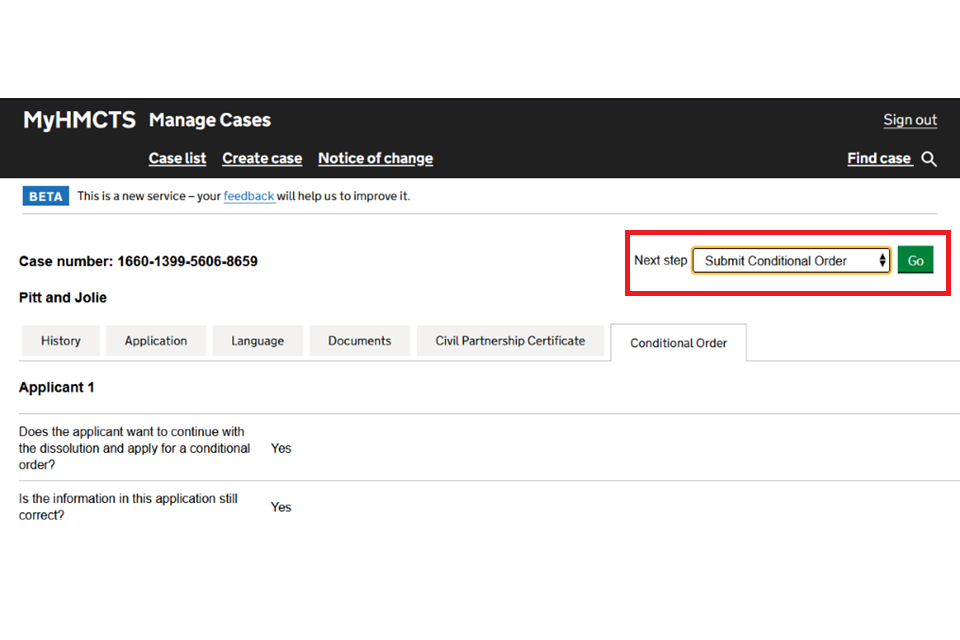Image resolution: width=960 pixels, height=640 pixels.
Task: Click the MyHMCTS logo
Action: click(x=79, y=120)
